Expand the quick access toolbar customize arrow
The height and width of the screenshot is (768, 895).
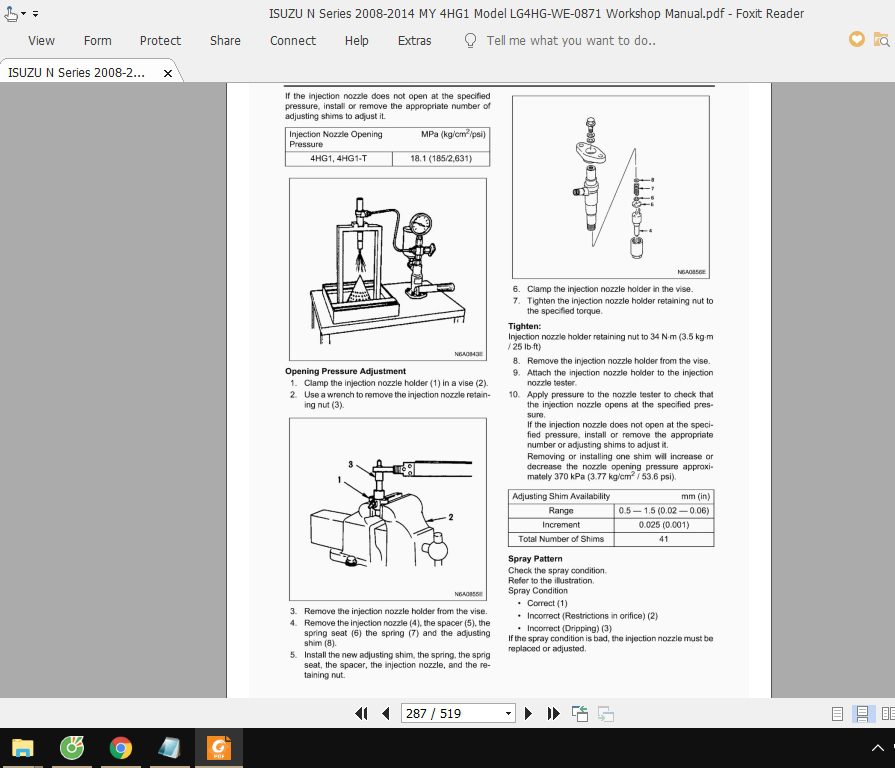pos(35,14)
